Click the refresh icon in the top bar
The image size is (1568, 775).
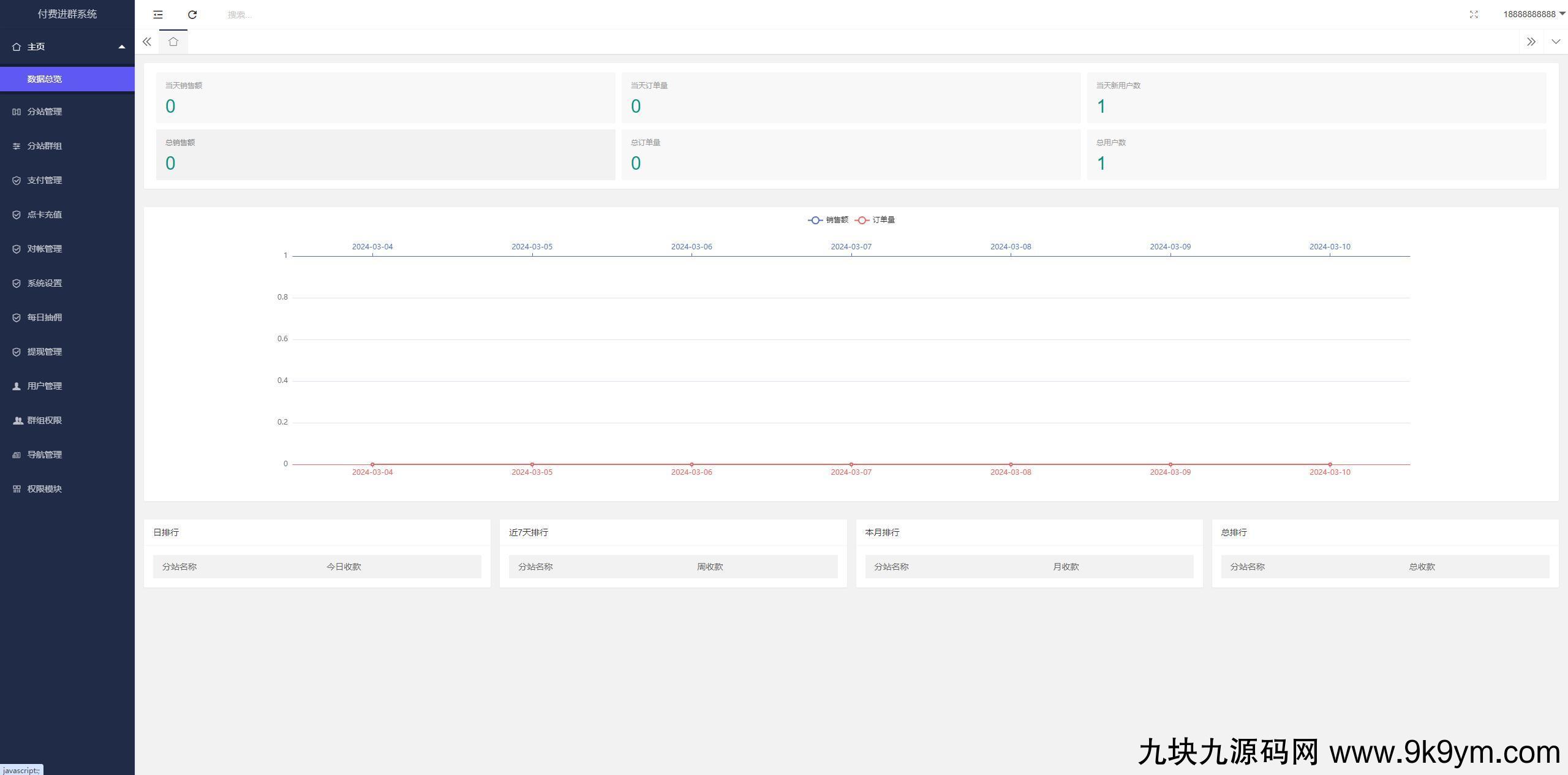pos(192,14)
